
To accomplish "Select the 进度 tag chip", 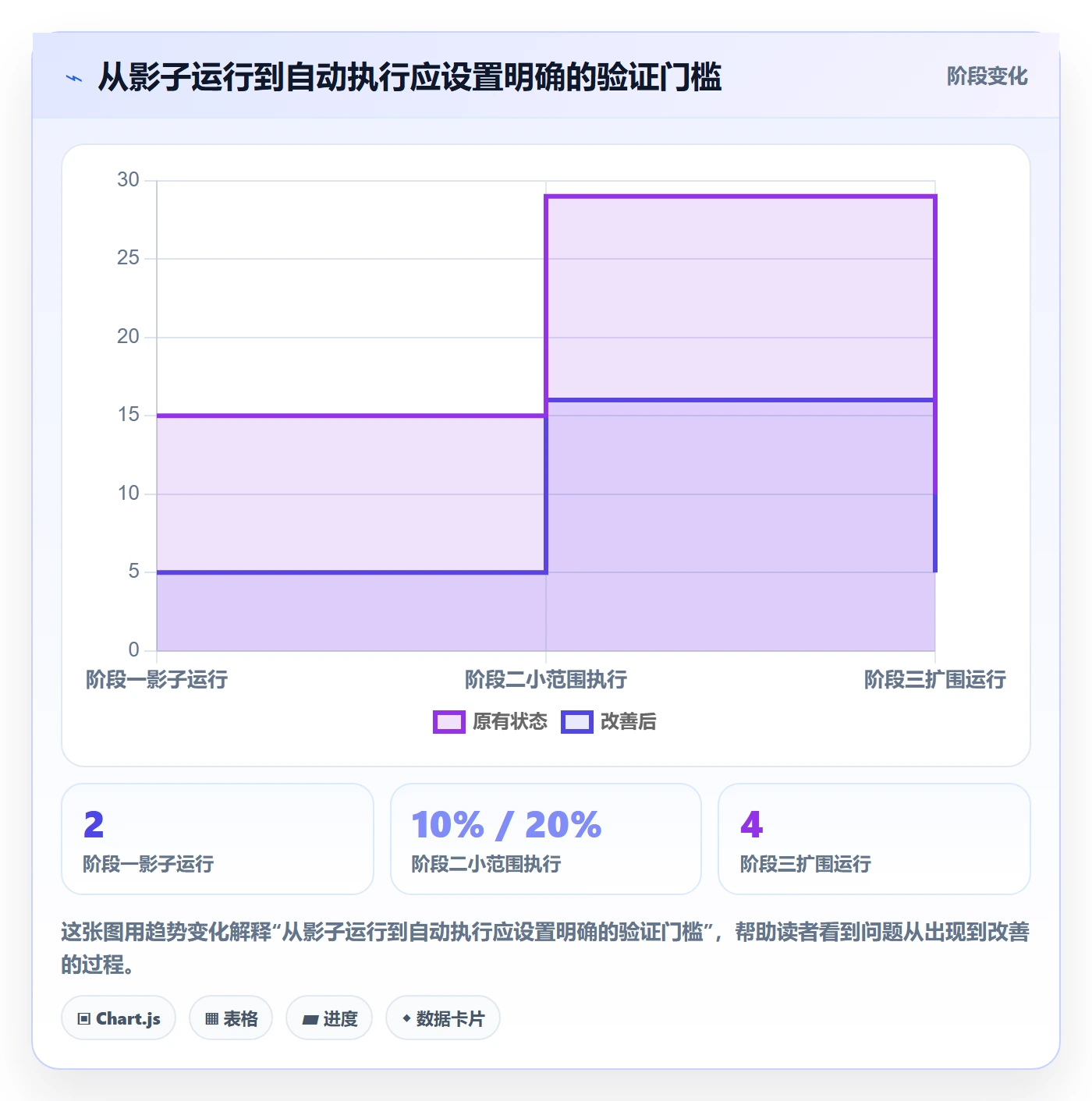I will (x=329, y=1018).
